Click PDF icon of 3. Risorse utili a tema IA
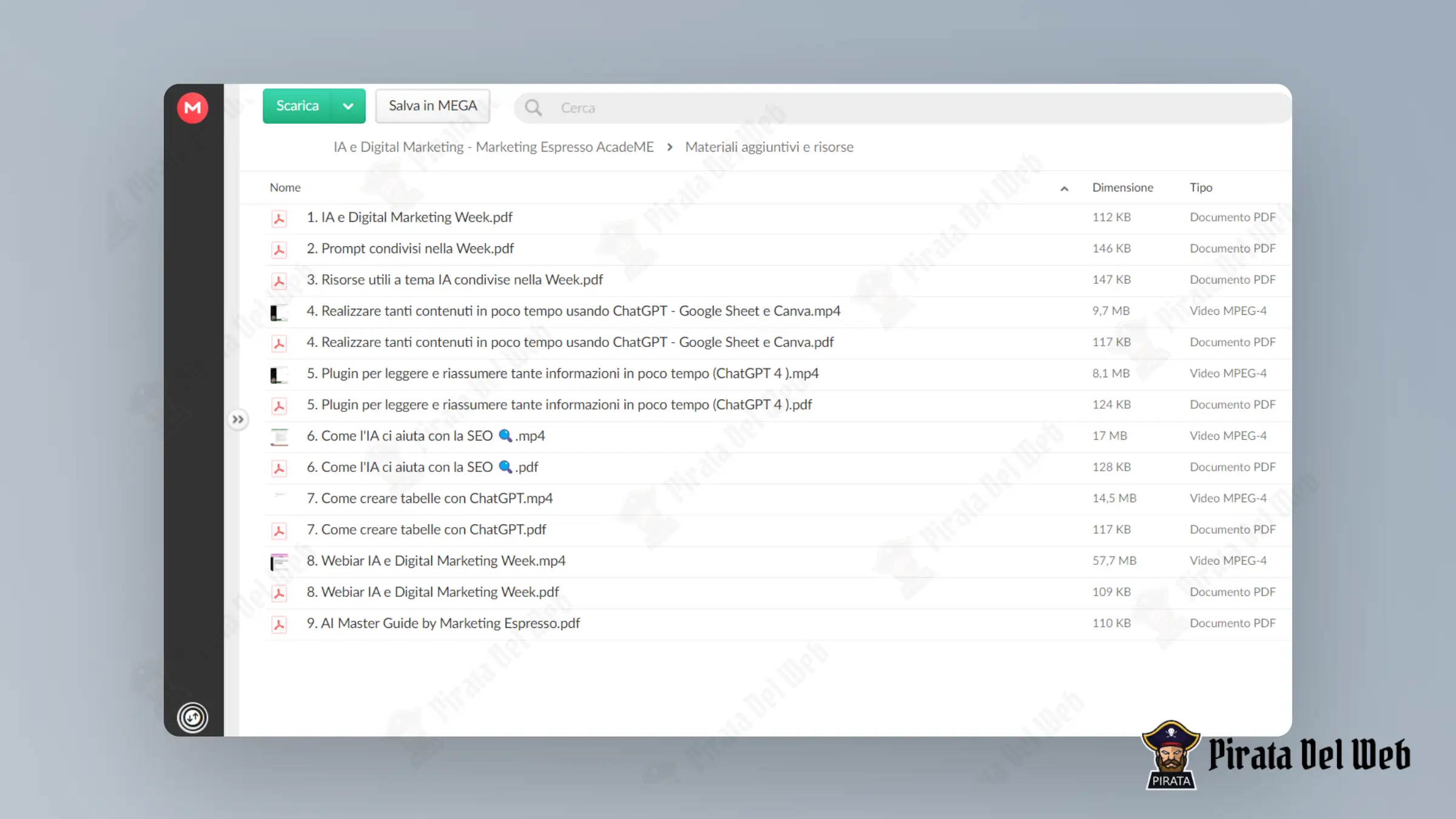This screenshot has height=819, width=1456. click(279, 281)
